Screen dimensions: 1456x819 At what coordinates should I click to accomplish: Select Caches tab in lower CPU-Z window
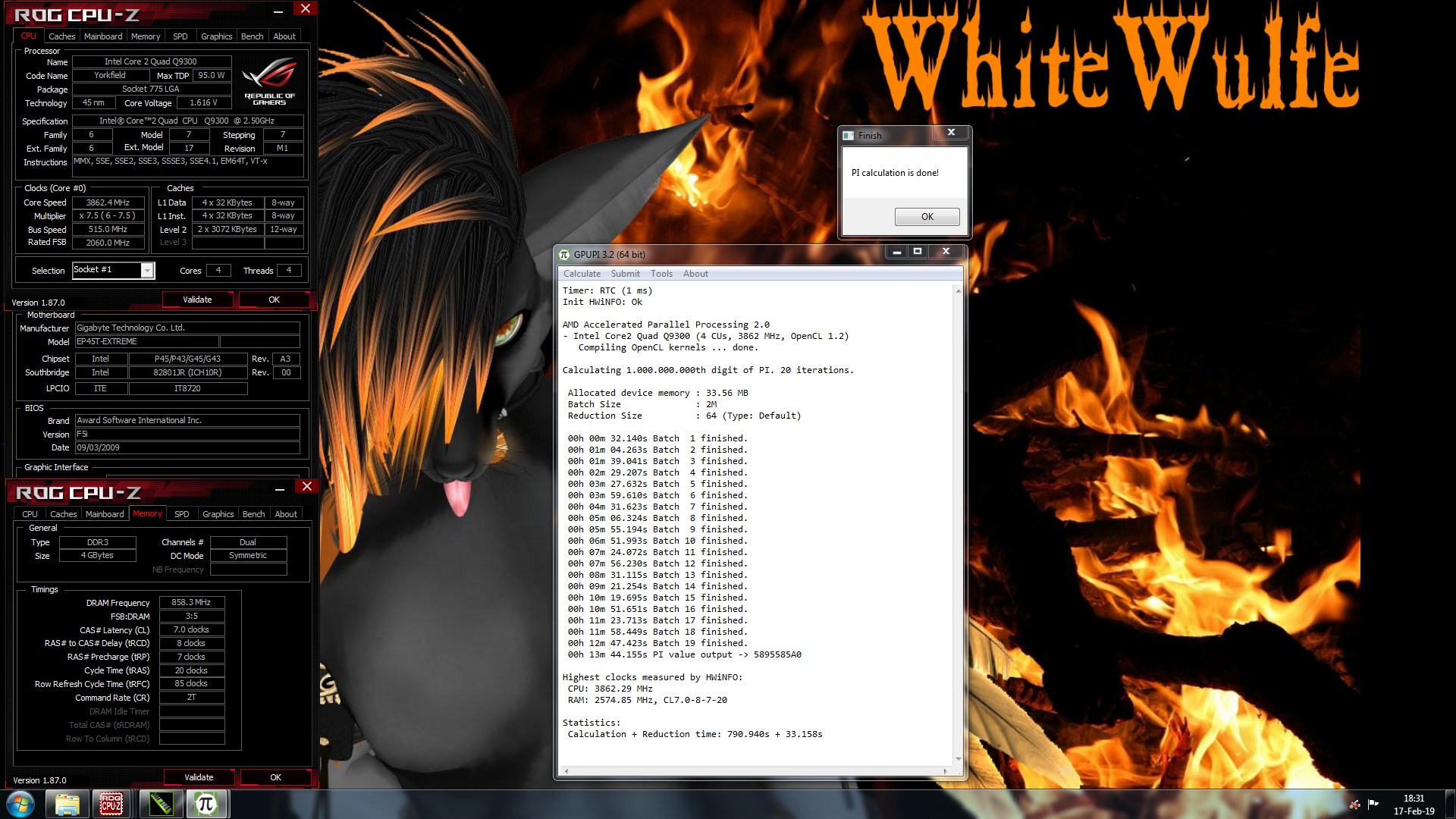point(64,514)
